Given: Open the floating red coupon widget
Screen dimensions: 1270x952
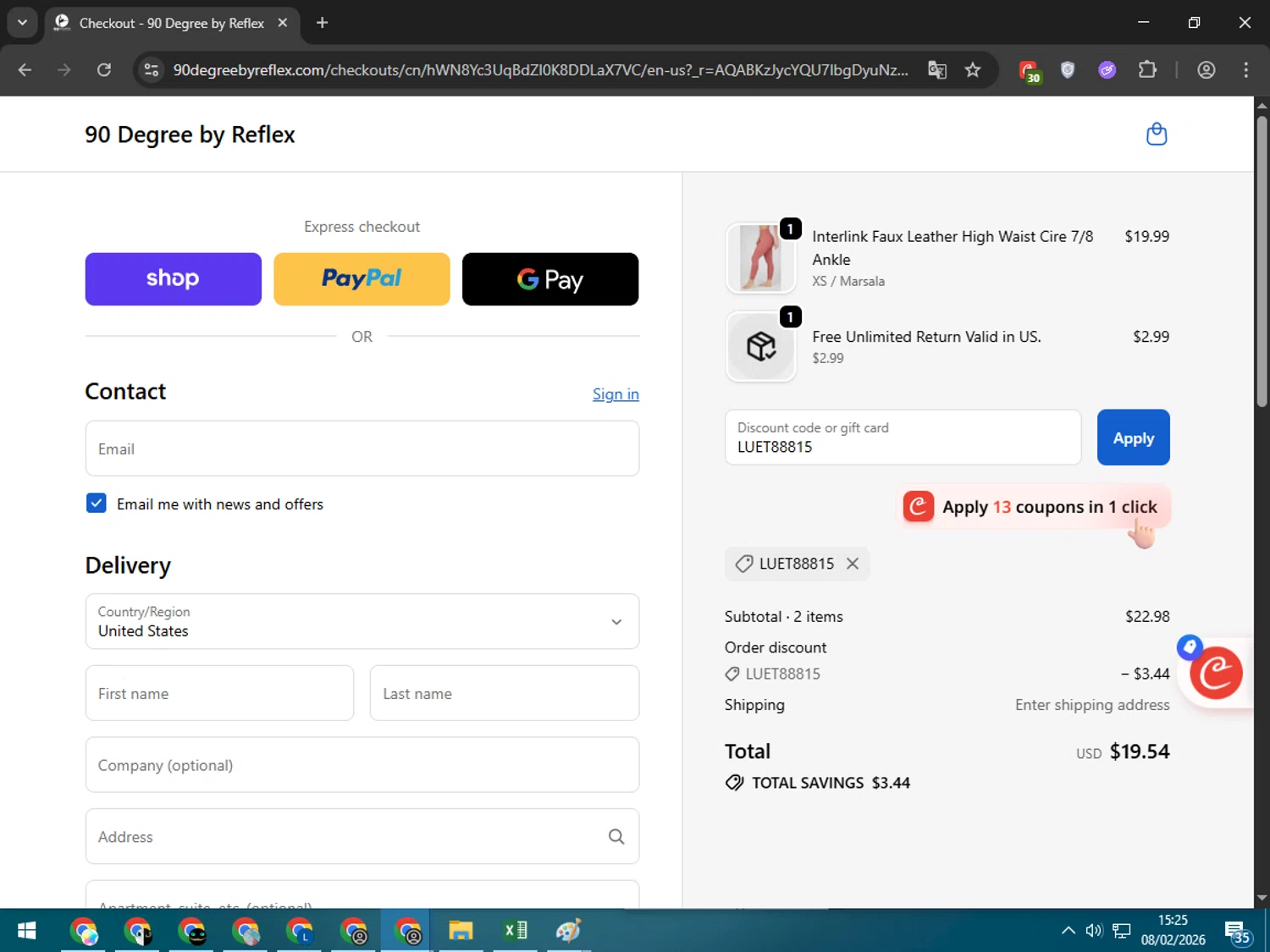Looking at the screenshot, I should pyautogui.click(x=1217, y=674).
